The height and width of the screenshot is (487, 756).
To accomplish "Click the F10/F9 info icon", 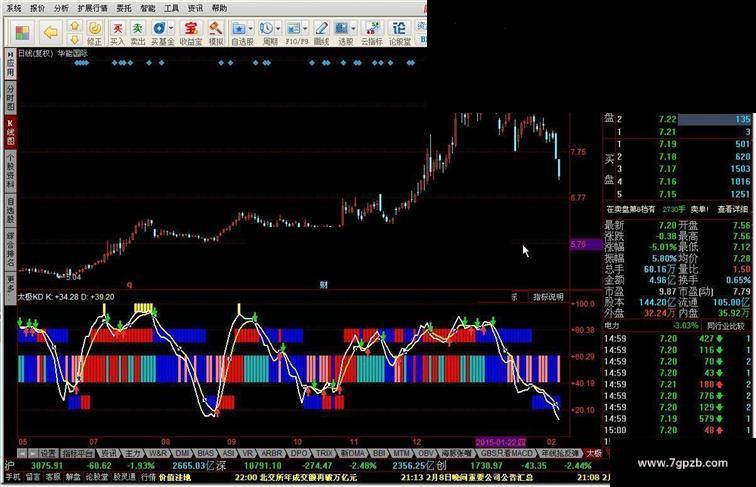I will point(294,28).
